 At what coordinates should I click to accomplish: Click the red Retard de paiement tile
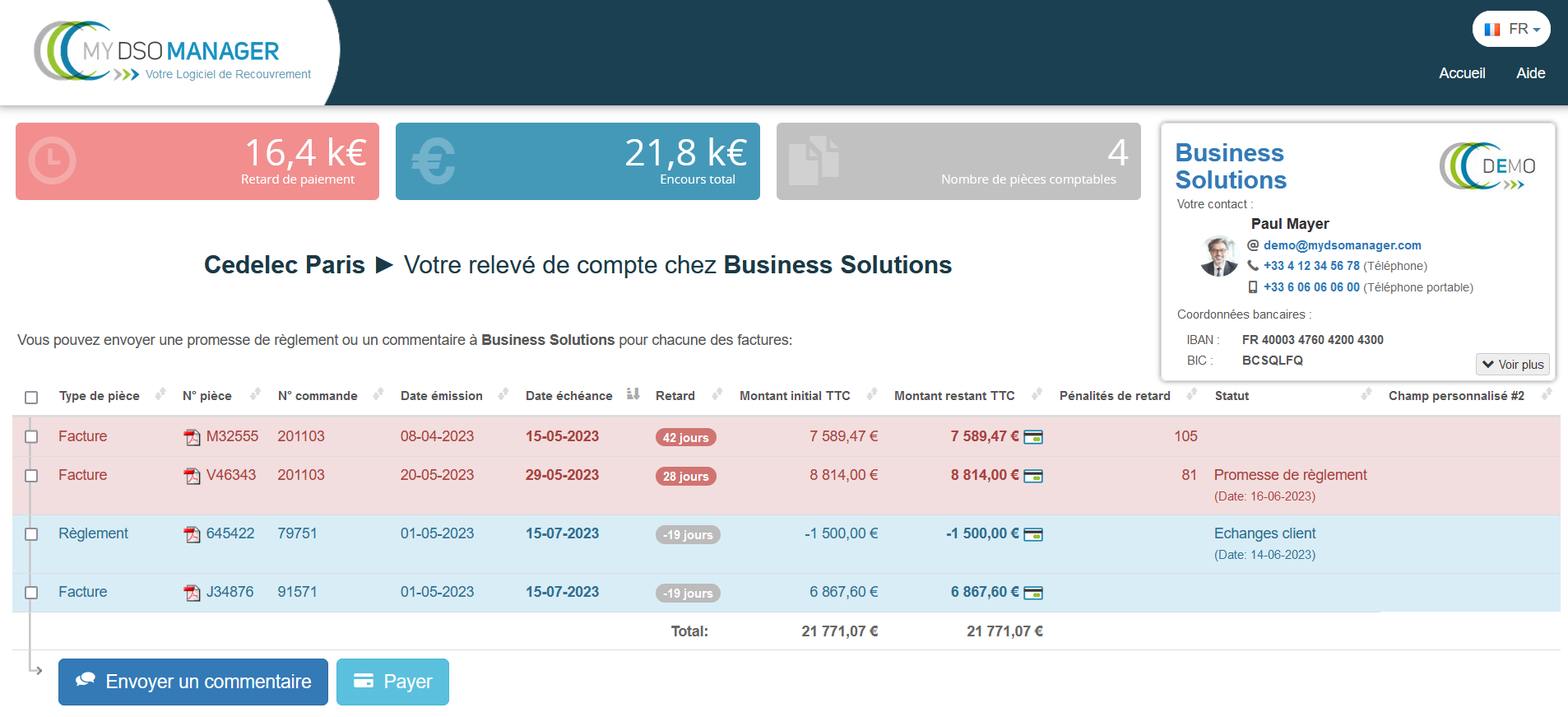197,161
